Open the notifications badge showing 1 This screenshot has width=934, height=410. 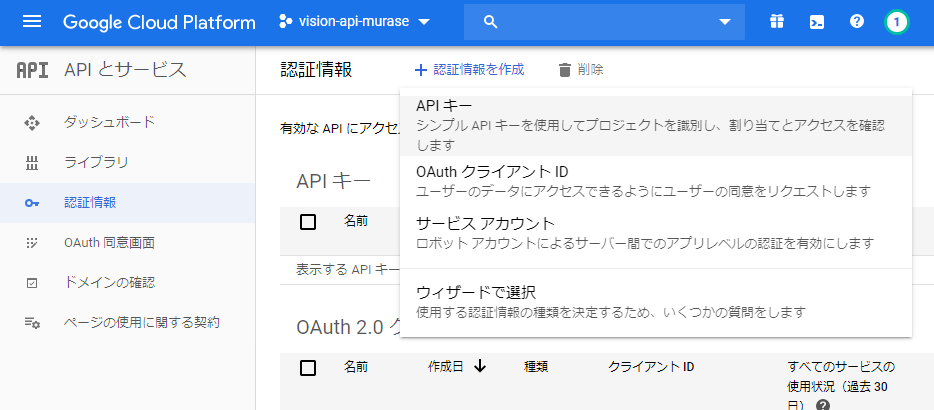(896, 23)
